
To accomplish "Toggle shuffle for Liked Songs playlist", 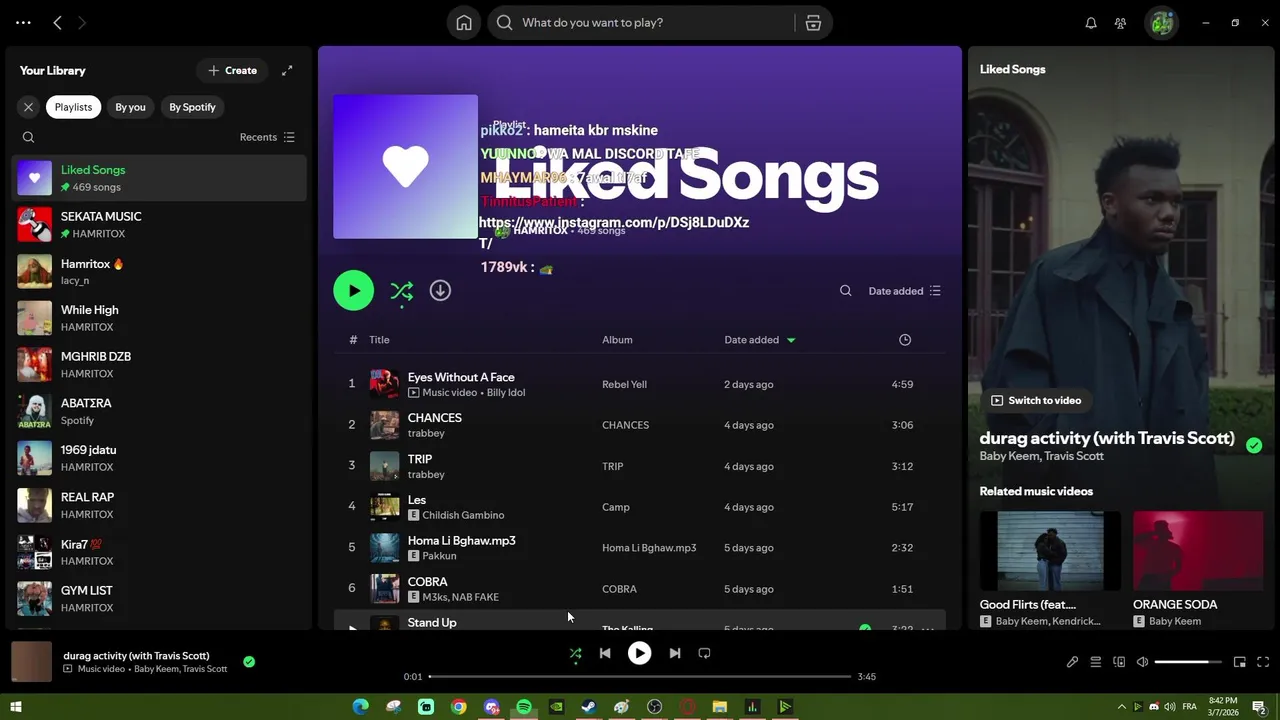I will [401, 291].
